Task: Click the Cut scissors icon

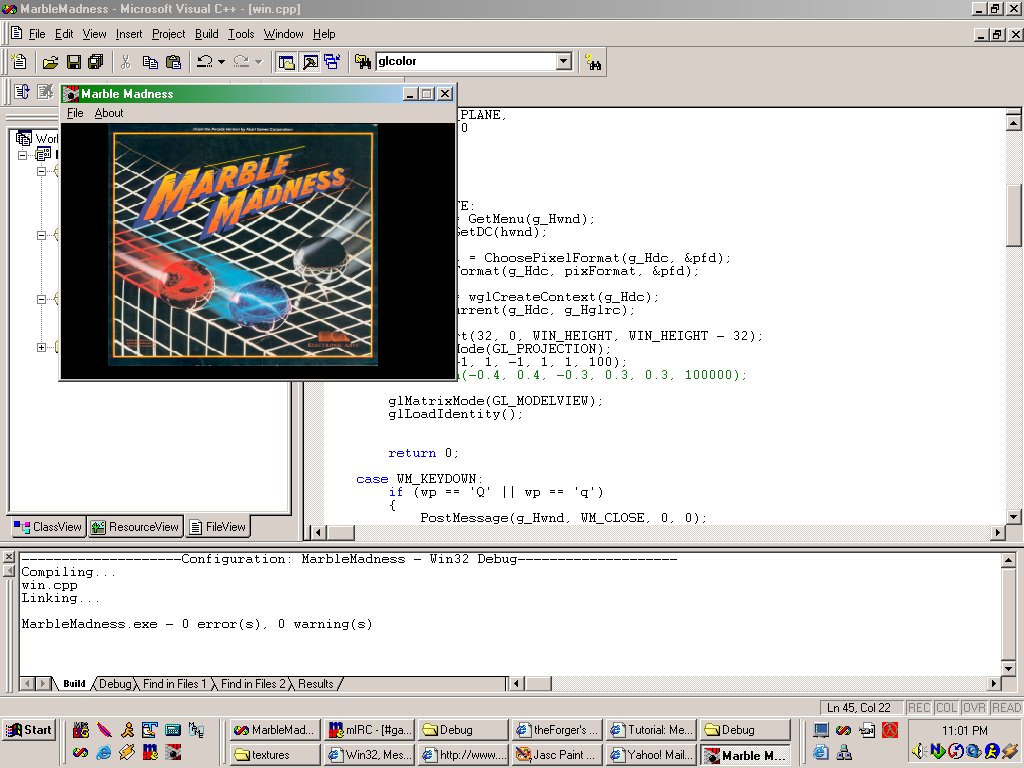Action: tap(125, 62)
